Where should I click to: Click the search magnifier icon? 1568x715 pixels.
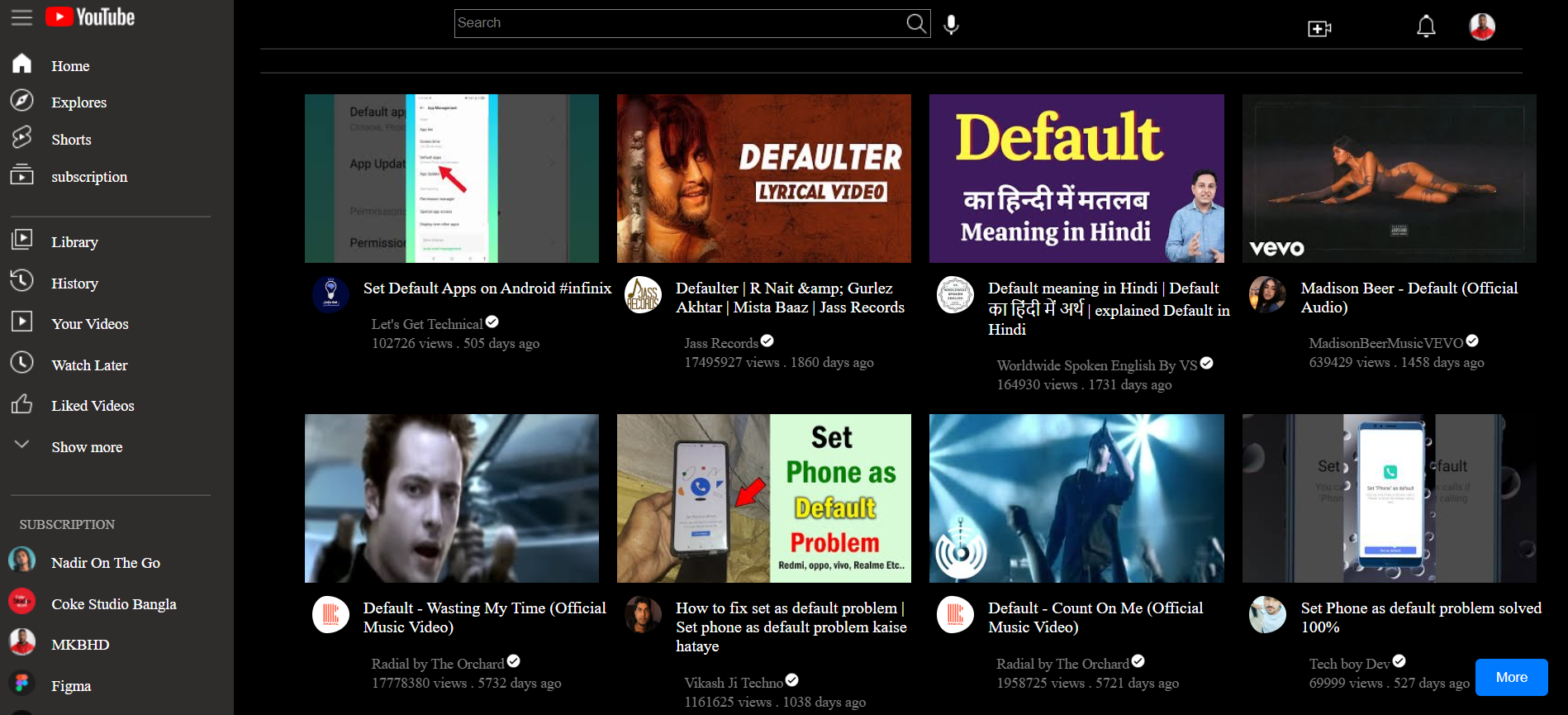(x=916, y=23)
